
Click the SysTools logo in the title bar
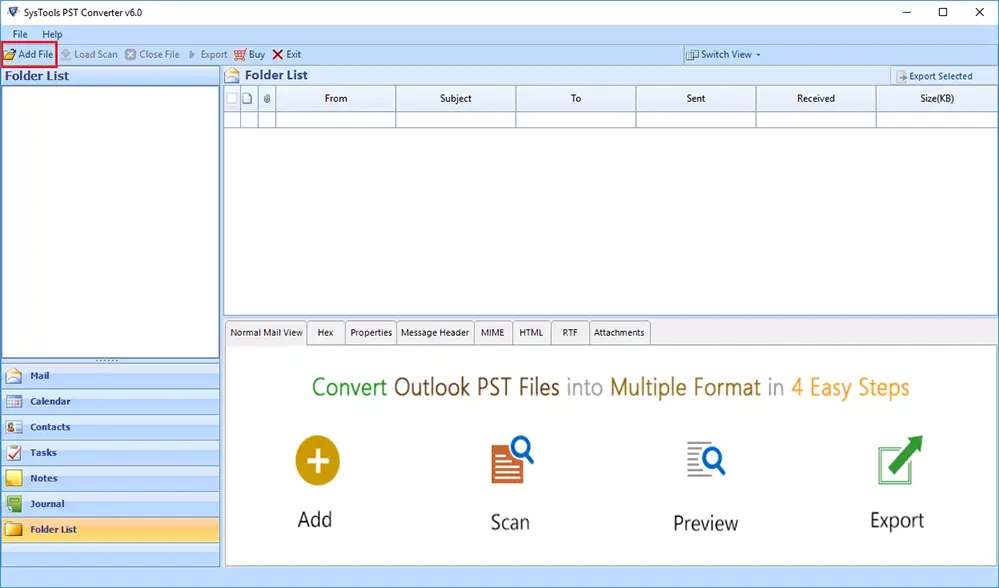point(13,12)
